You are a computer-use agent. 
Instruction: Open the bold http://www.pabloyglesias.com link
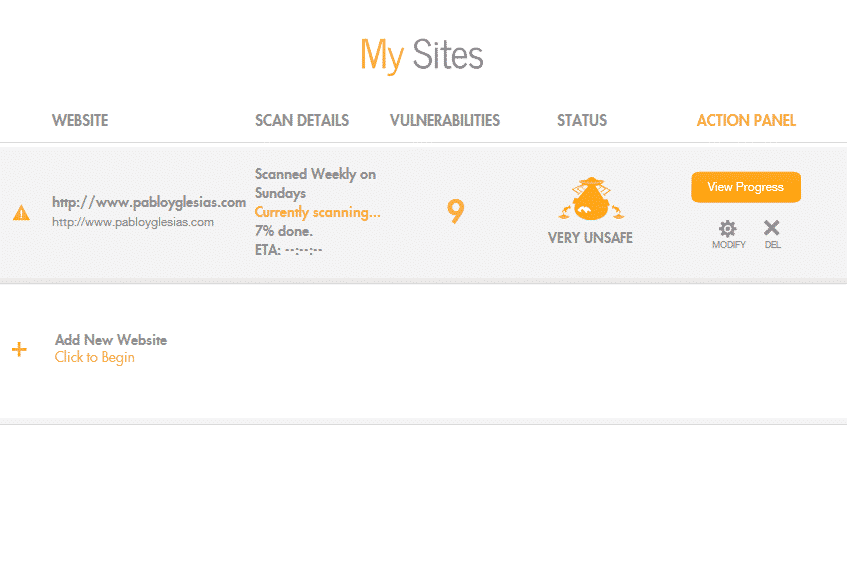click(149, 202)
